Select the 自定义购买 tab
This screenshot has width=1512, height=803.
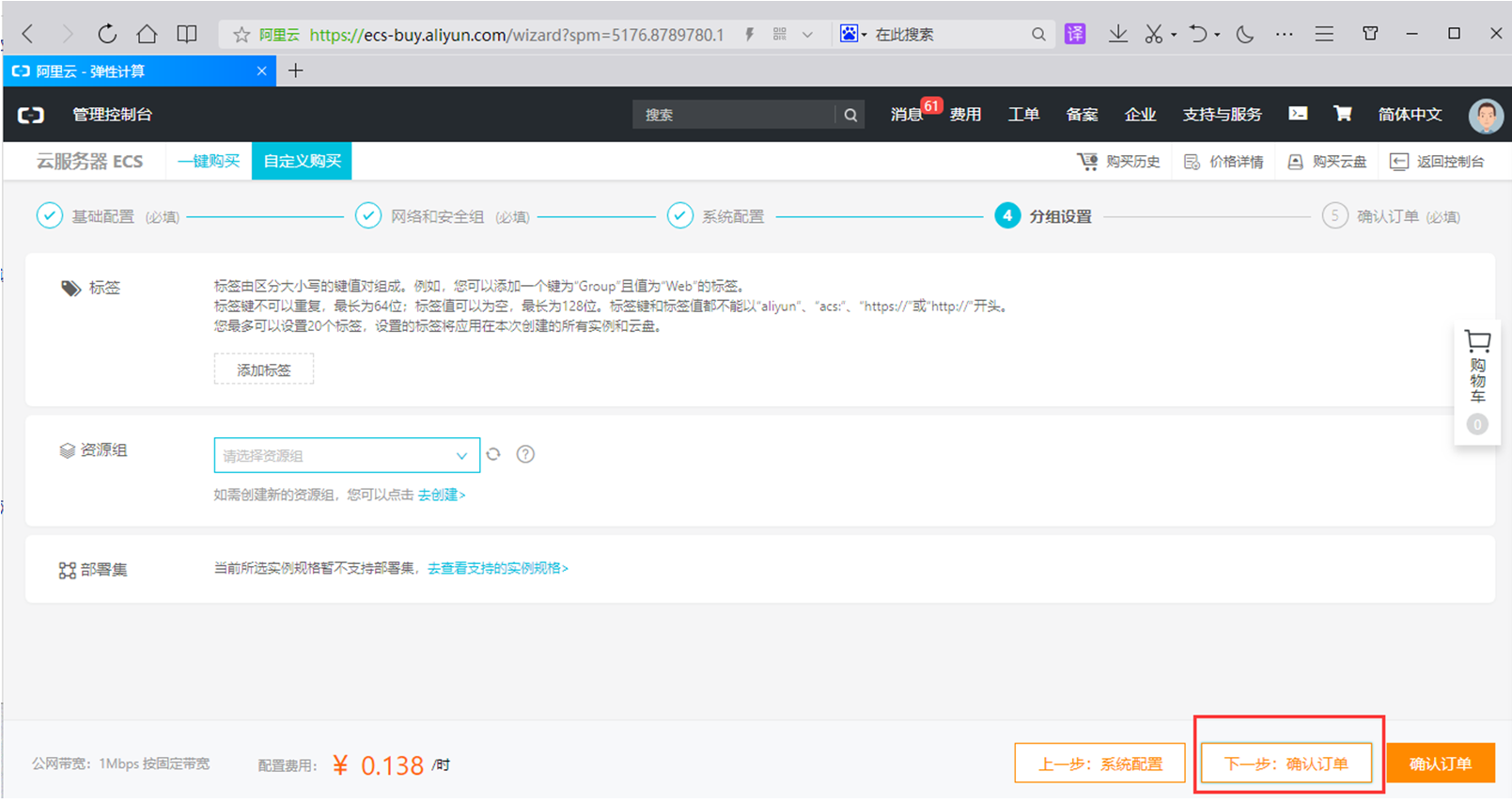(x=302, y=161)
